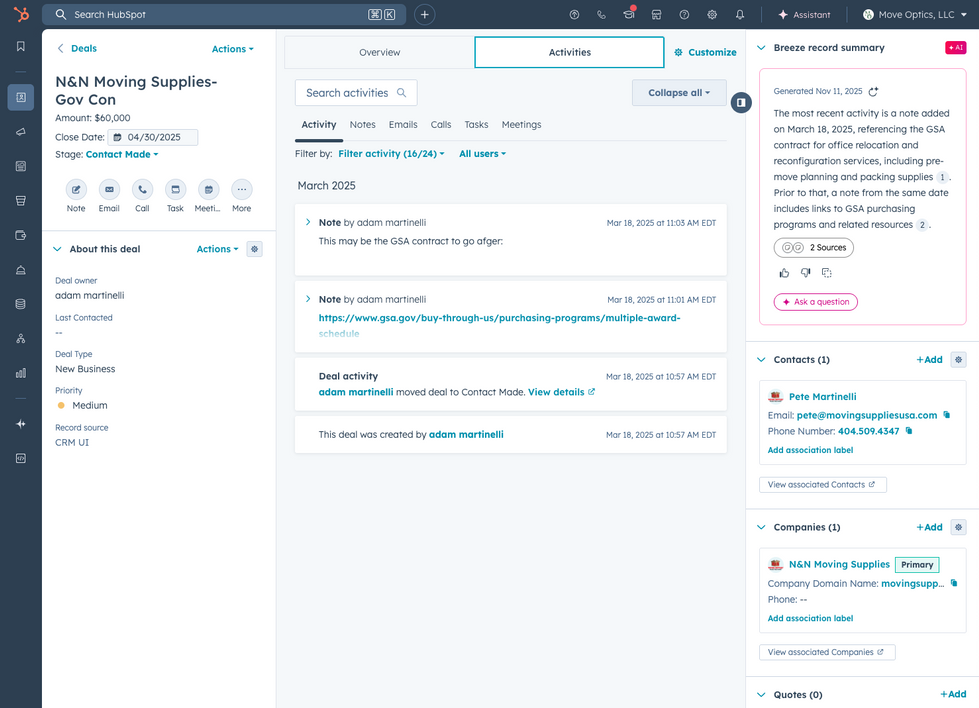
Task: Open the Reporting bar chart sidebar icon
Action: pos(21,373)
